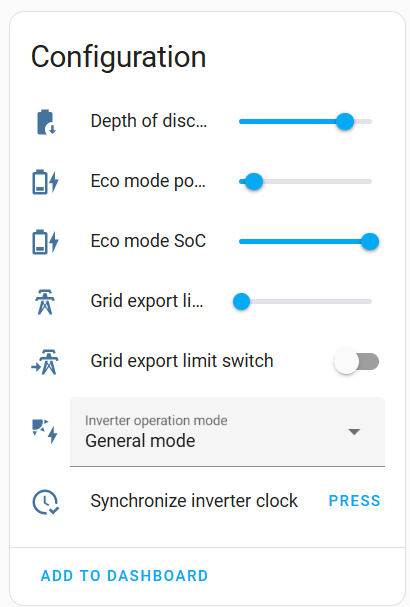
Task: Open the Eco mode SoC entity label
Action: pyautogui.click(x=148, y=241)
